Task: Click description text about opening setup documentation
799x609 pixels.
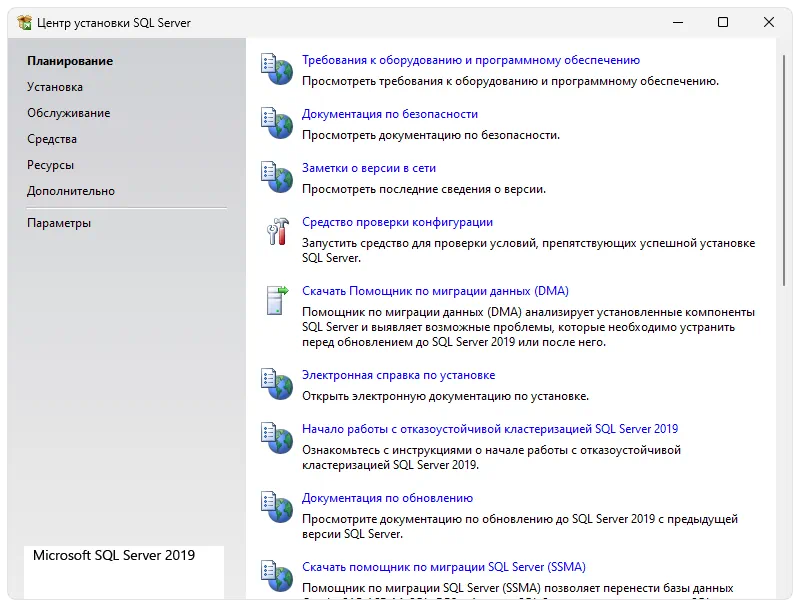Action: [x=445, y=396]
